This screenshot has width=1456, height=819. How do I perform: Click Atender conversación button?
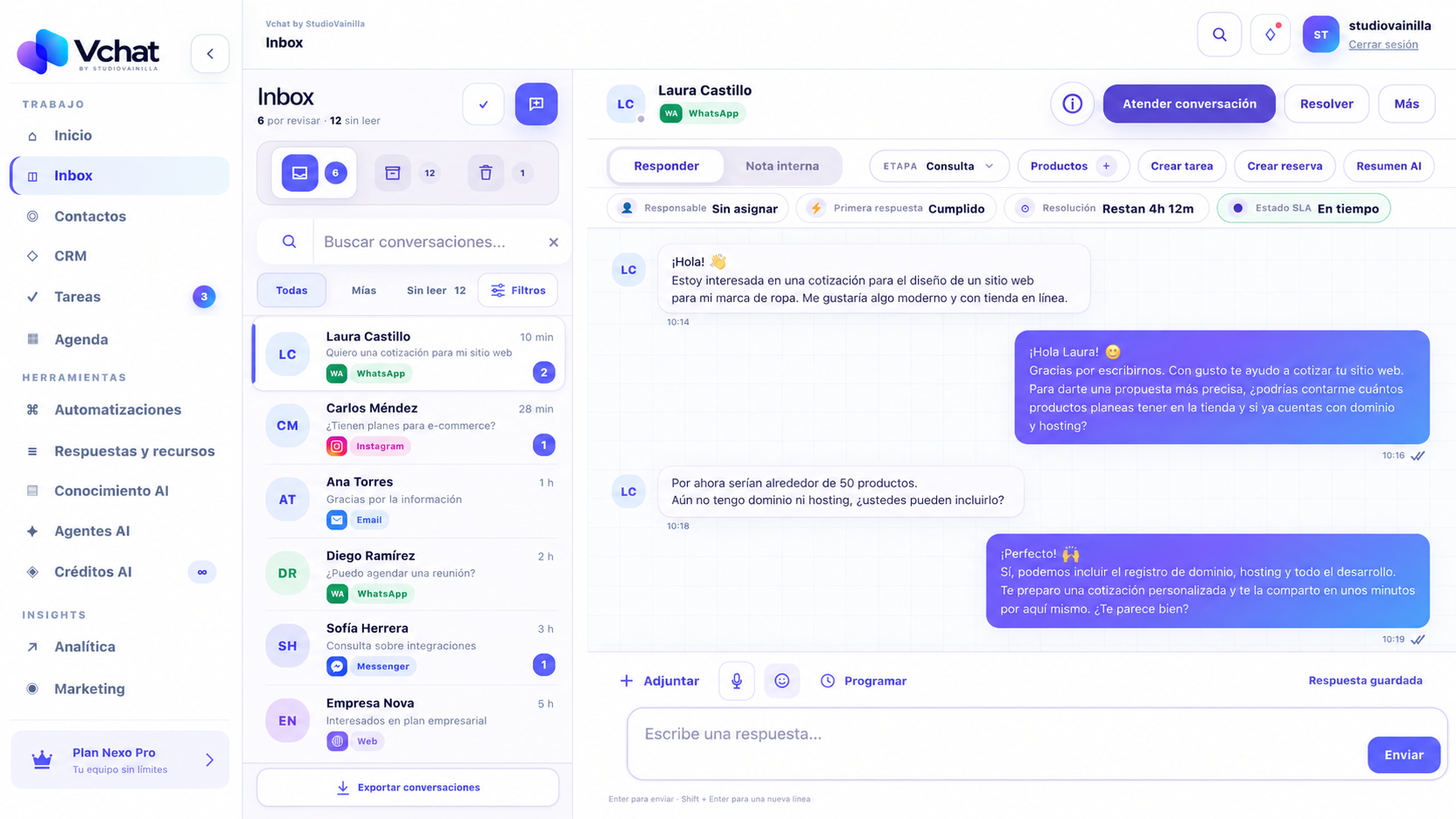point(1190,104)
